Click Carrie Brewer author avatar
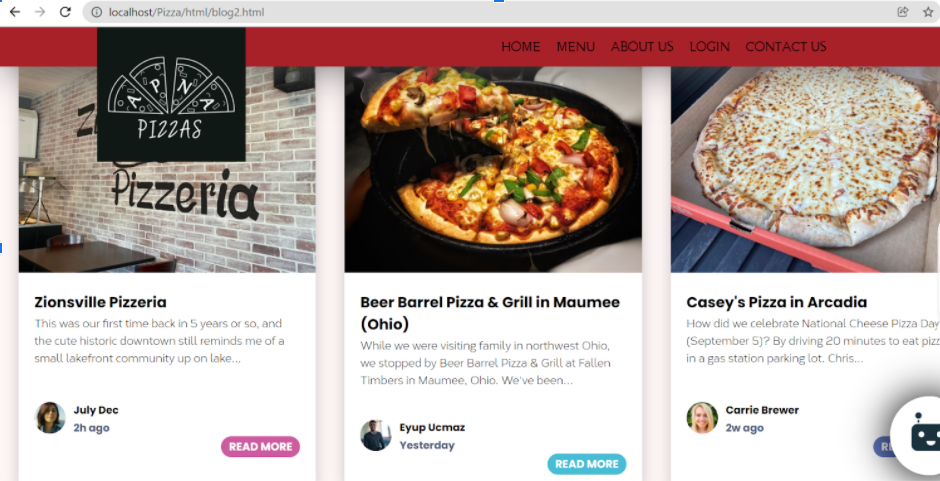Viewport: 940px width, 481px height. [702, 417]
